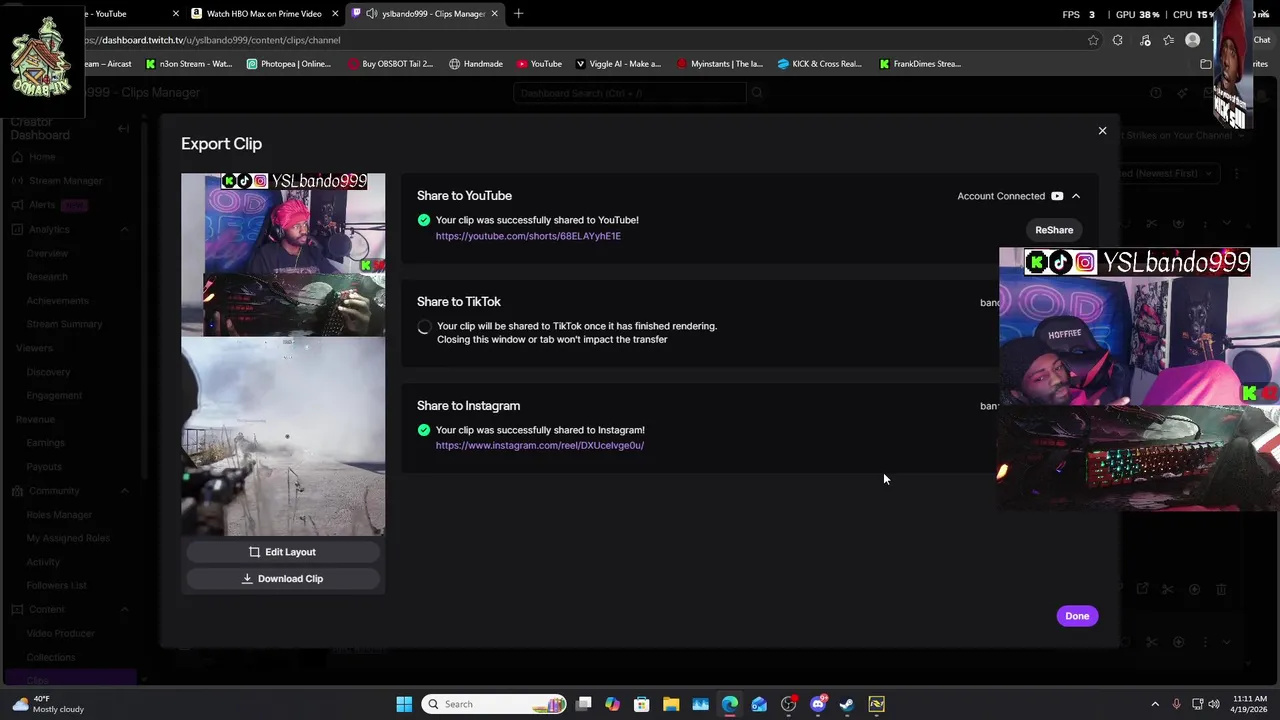Click the YouTube icon beside Account Connected
This screenshot has width=1280, height=720.
[1057, 196]
